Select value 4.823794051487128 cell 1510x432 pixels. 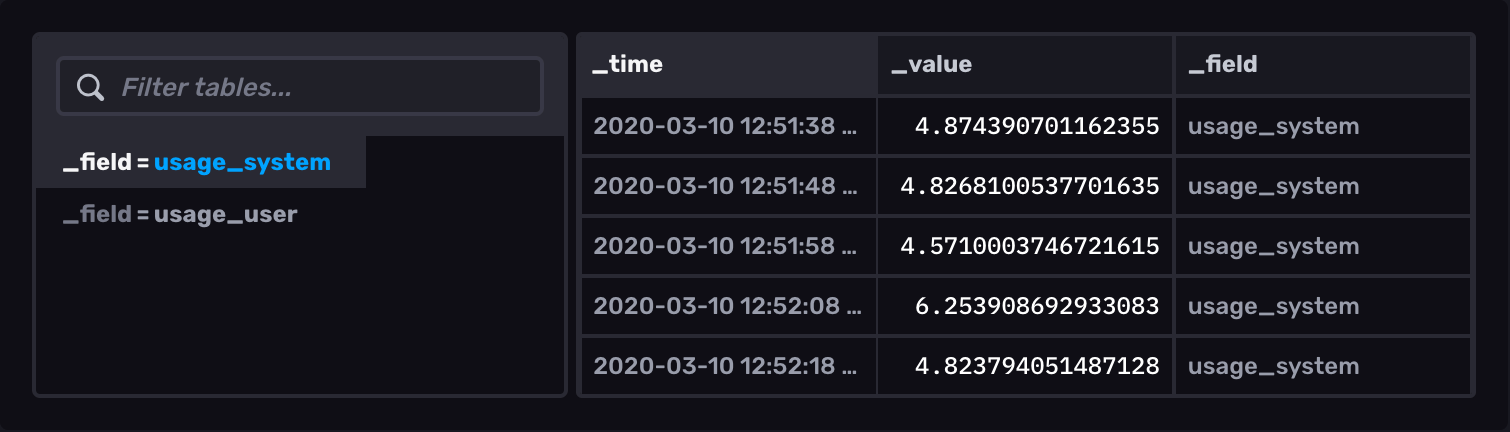[1036, 366]
